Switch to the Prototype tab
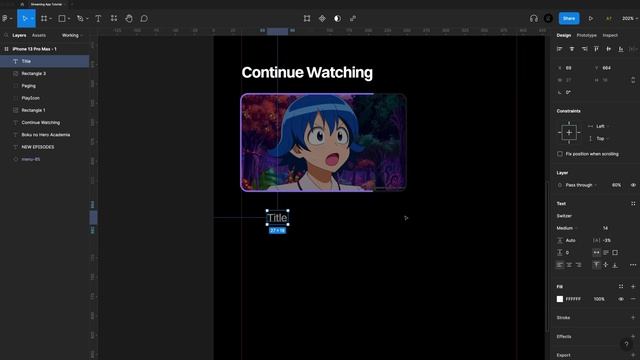Image resolution: width=640 pixels, height=360 pixels. 587,36
